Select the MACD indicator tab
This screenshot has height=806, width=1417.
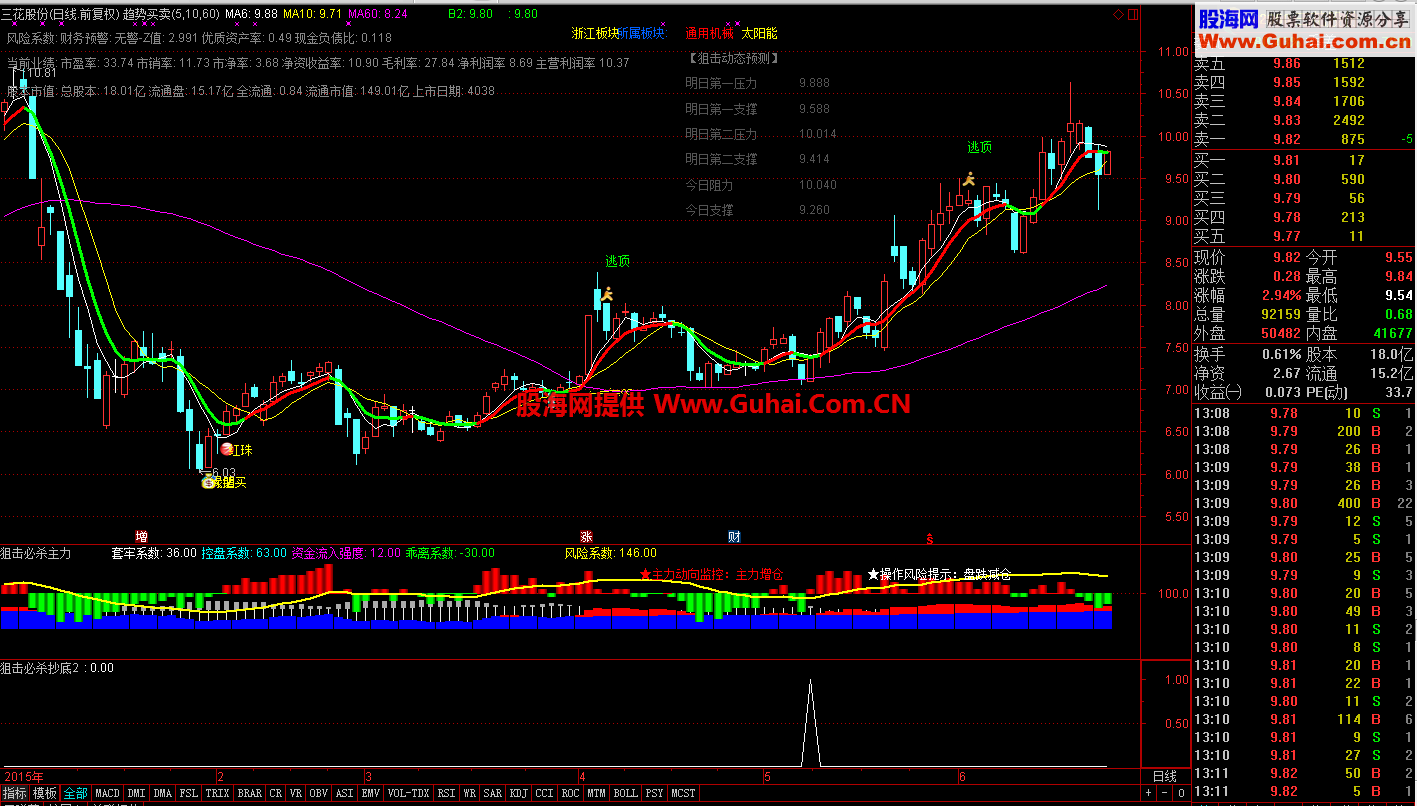[107, 793]
